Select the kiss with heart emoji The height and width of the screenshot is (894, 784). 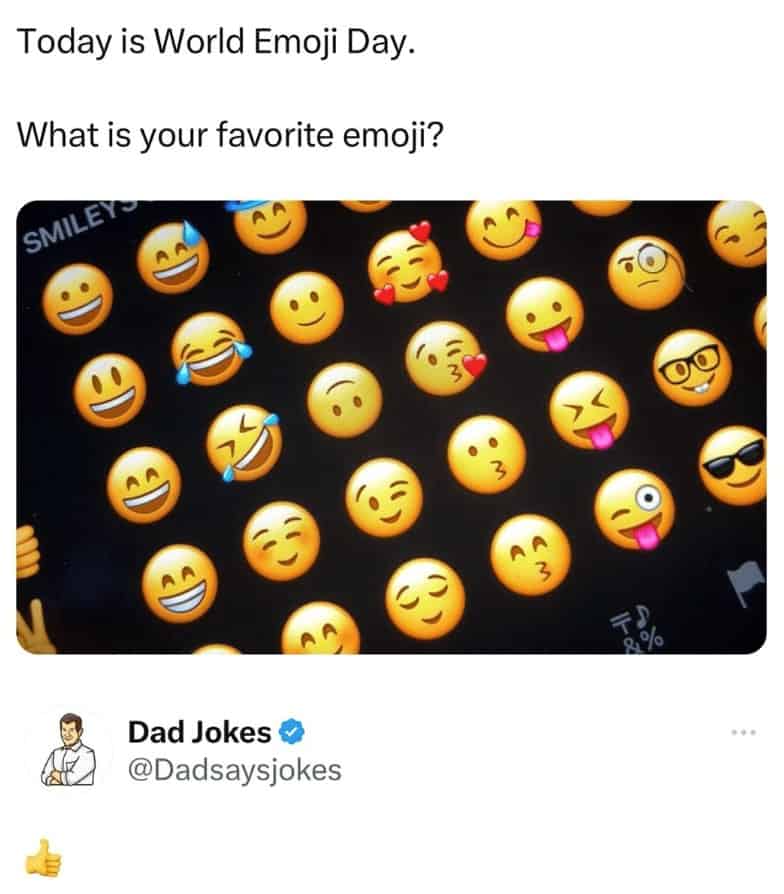pyautogui.click(x=445, y=358)
